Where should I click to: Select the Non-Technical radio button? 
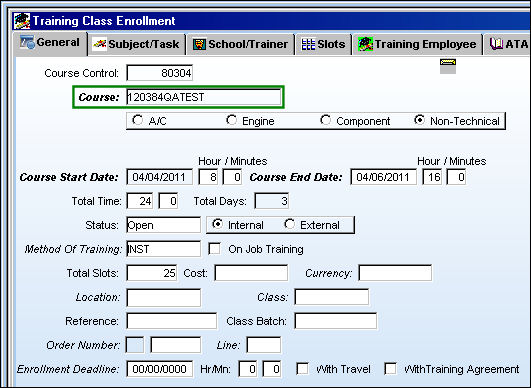[x=420, y=120]
